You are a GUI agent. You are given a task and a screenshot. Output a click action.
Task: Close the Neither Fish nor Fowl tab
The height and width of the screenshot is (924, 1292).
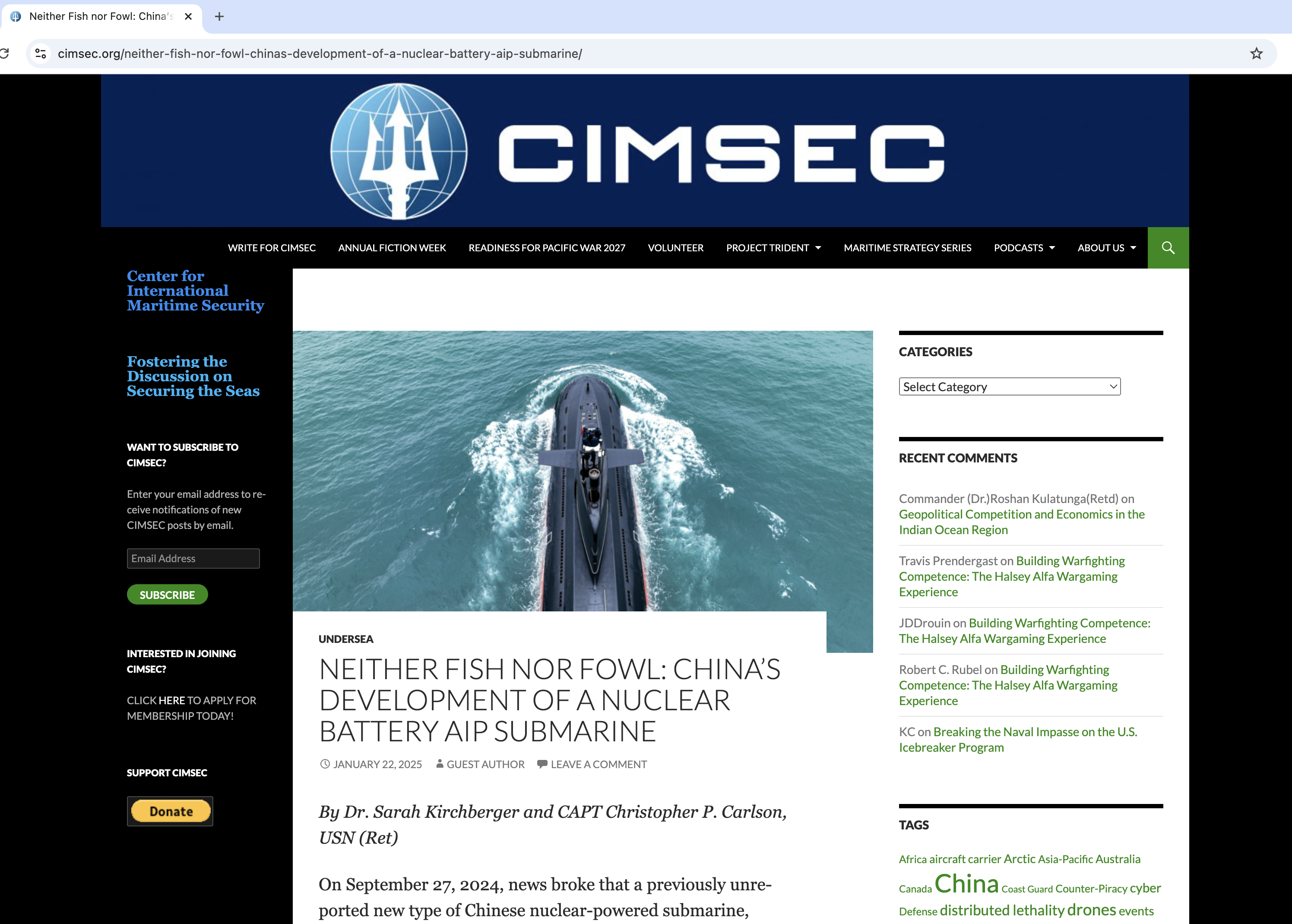click(x=188, y=16)
